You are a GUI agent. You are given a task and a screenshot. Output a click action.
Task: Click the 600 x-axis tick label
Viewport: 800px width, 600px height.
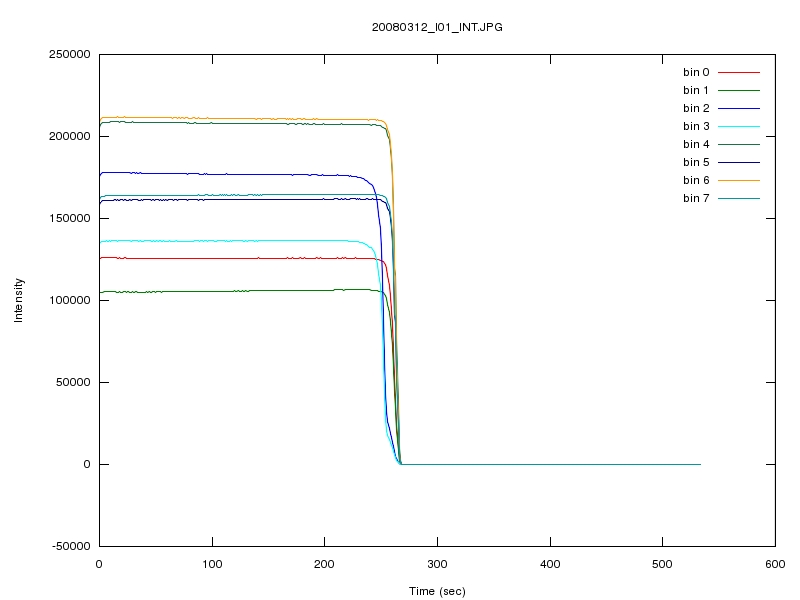click(x=775, y=564)
